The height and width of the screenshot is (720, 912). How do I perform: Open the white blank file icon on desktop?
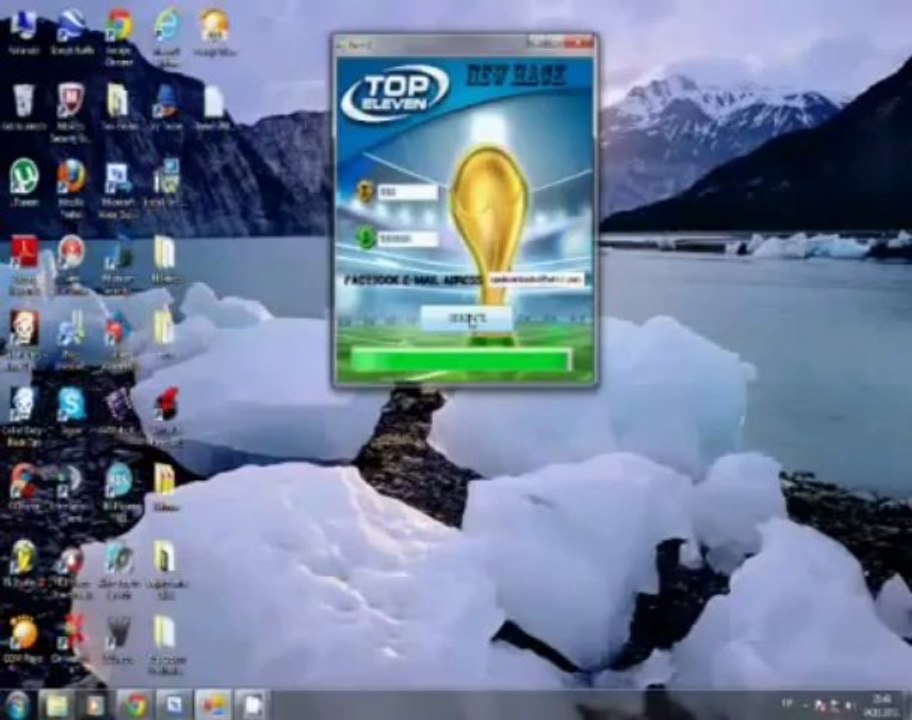[x=213, y=106]
